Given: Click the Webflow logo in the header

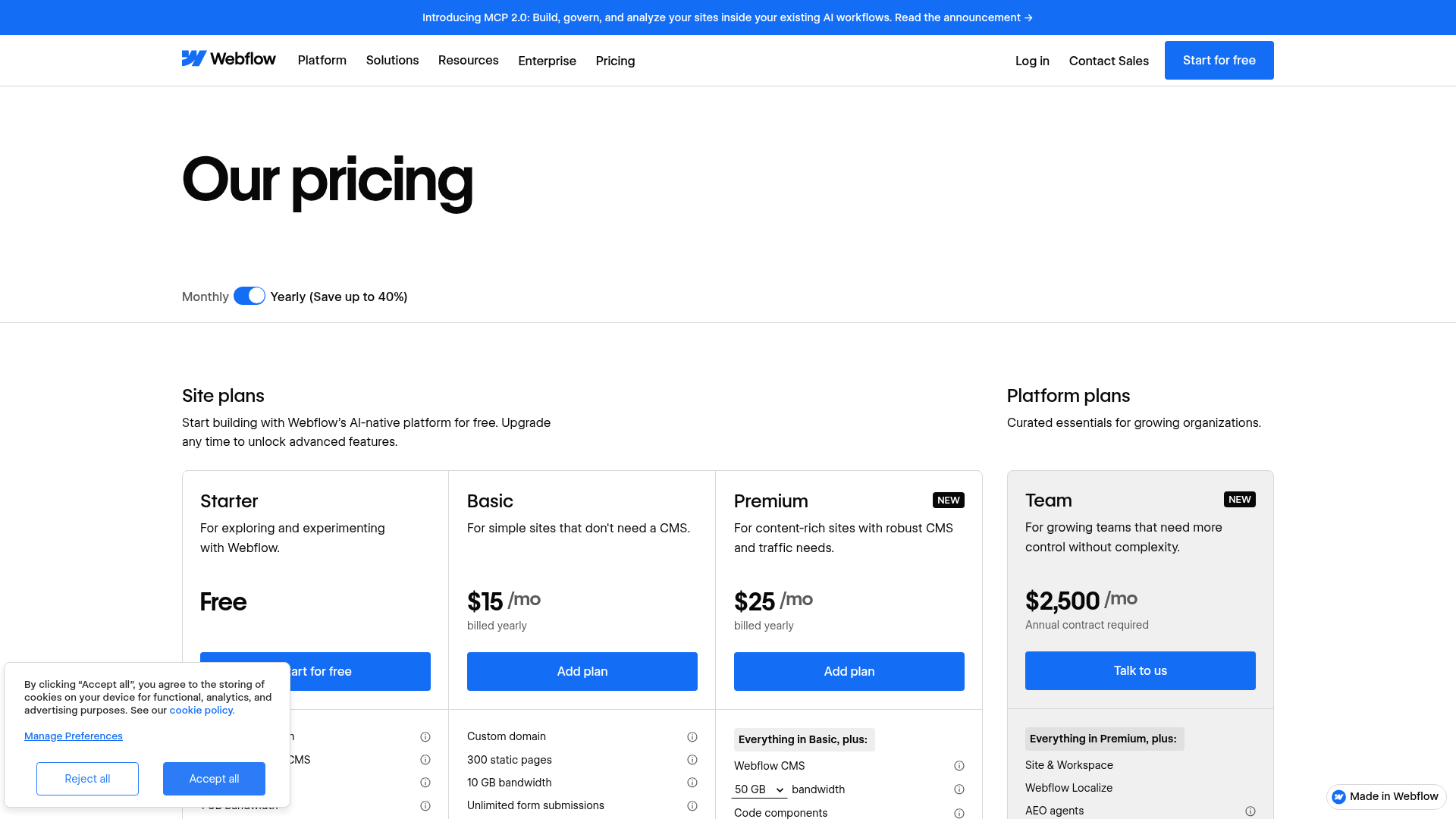Looking at the screenshot, I should pos(228,59).
